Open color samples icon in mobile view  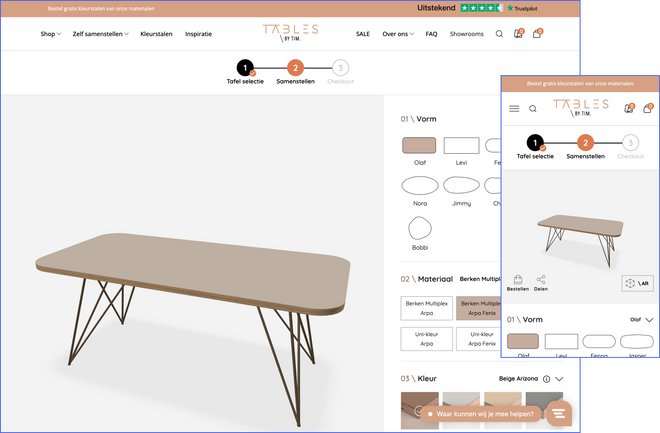(x=629, y=109)
